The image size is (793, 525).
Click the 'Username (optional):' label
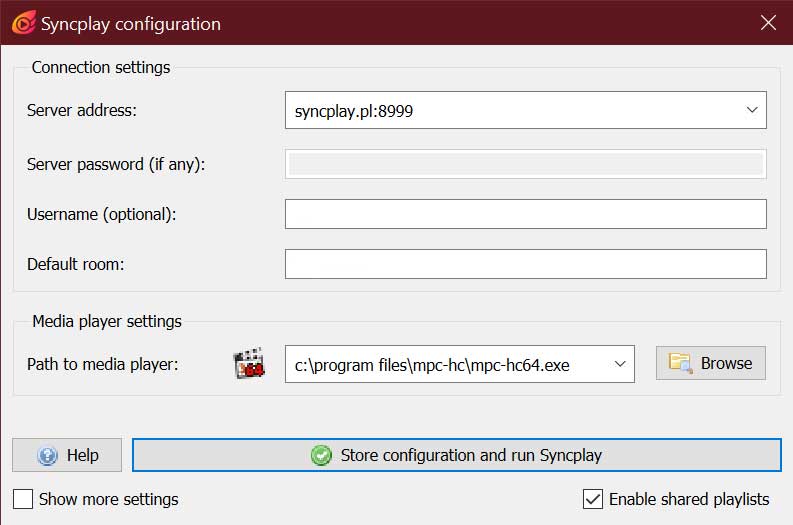pos(101,214)
